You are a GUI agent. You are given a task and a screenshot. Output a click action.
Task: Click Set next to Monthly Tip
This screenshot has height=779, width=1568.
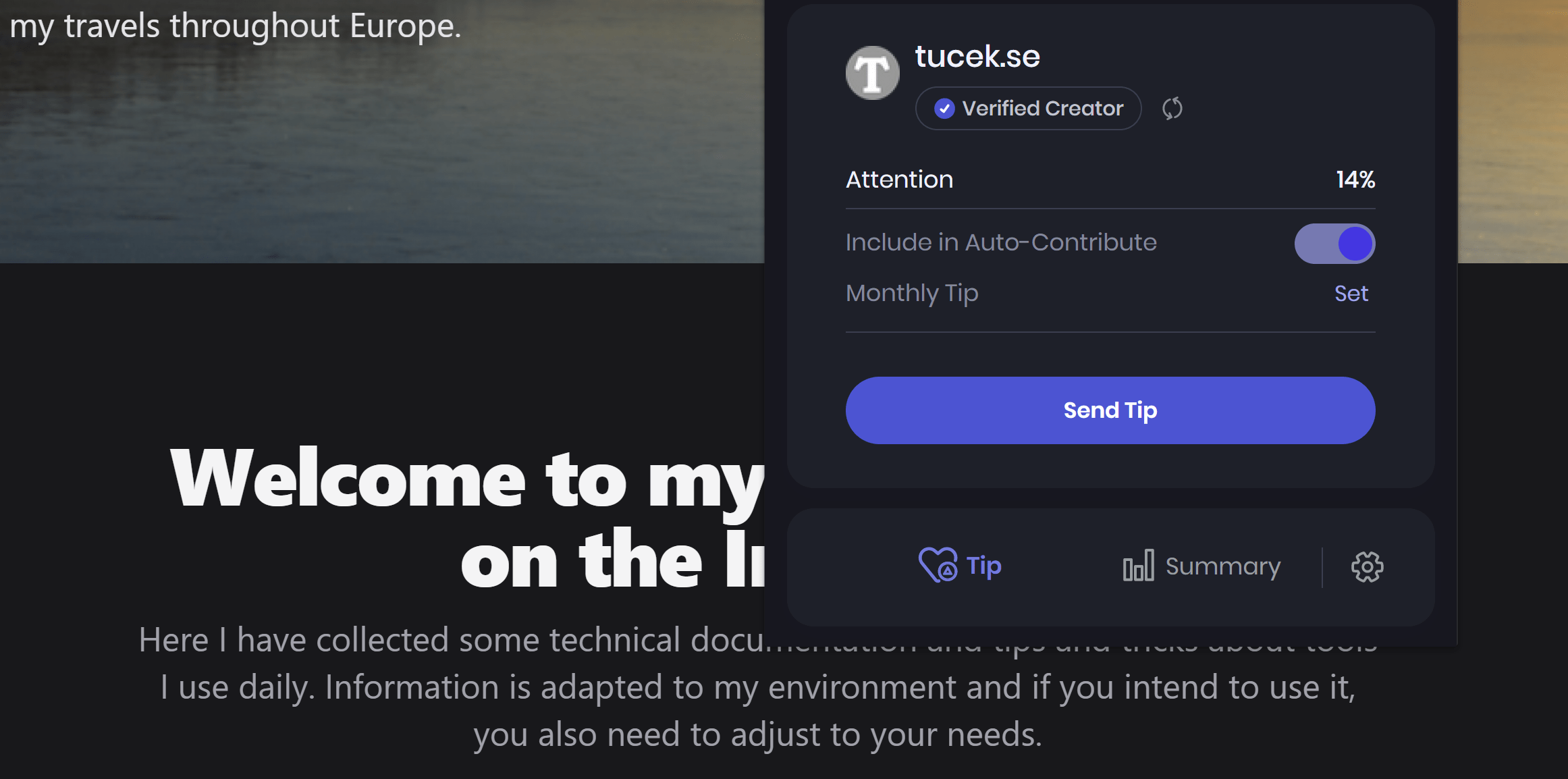1351,294
